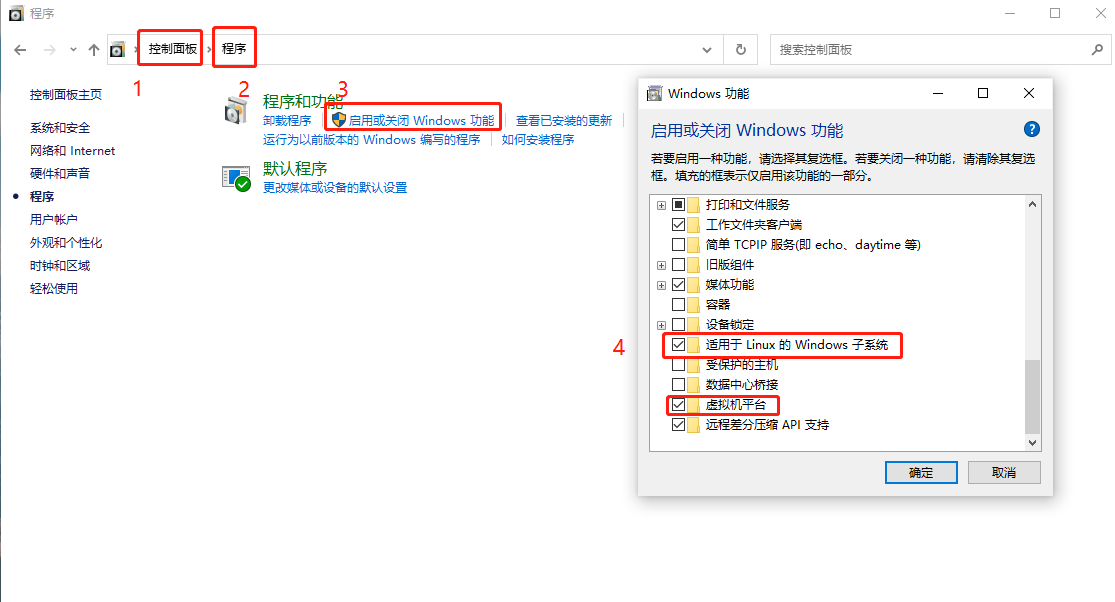Screen dimensions: 1115x602
Task: Toggle the 虚拟机平台 checkbox
Action: coord(678,404)
